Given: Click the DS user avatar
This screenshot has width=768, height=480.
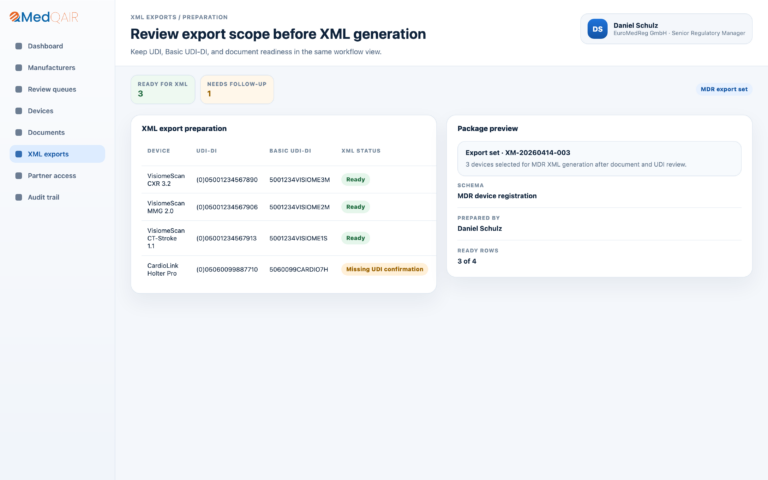Looking at the screenshot, I should (597, 29).
